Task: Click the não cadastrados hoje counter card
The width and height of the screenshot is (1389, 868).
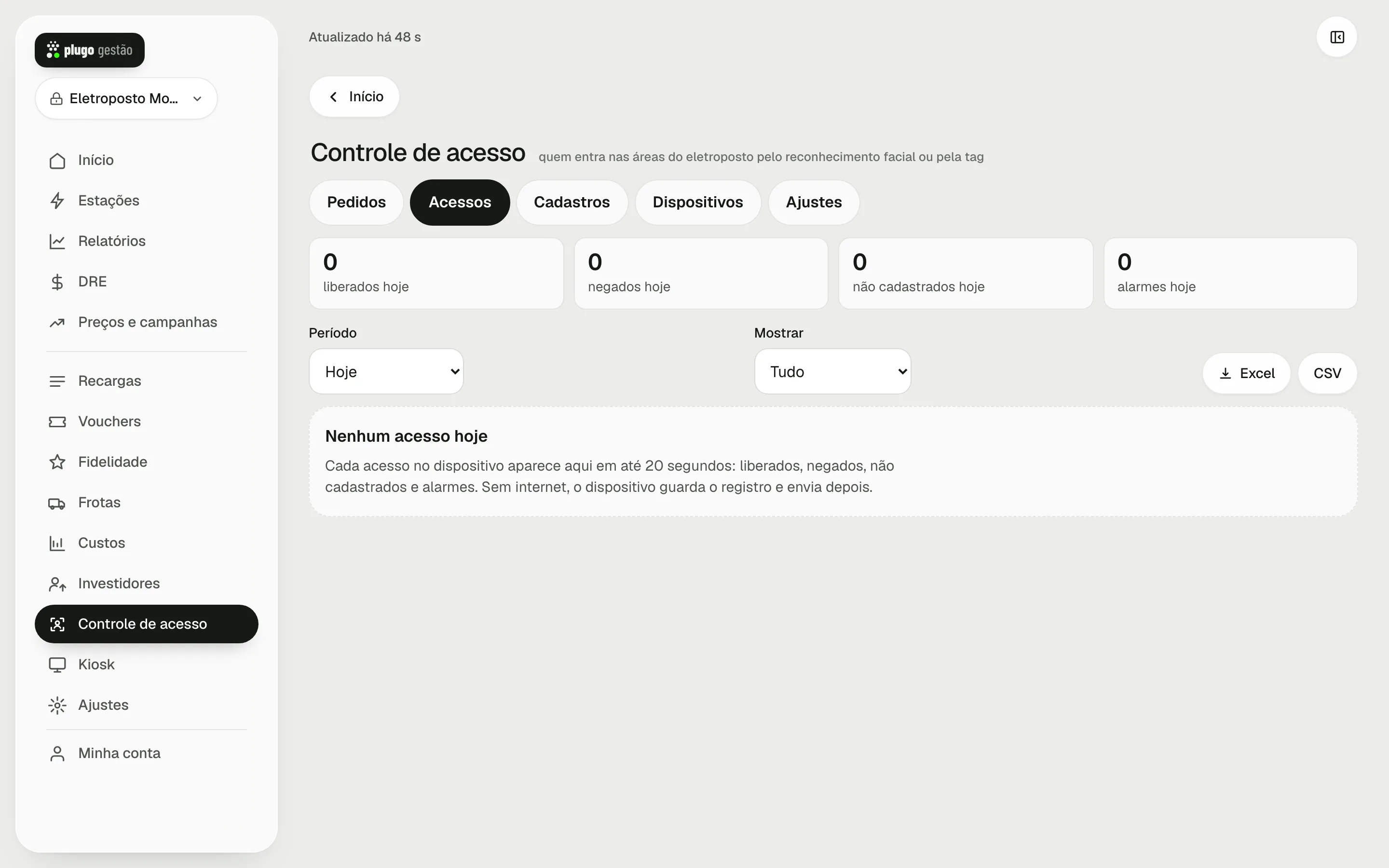Action: (966, 274)
